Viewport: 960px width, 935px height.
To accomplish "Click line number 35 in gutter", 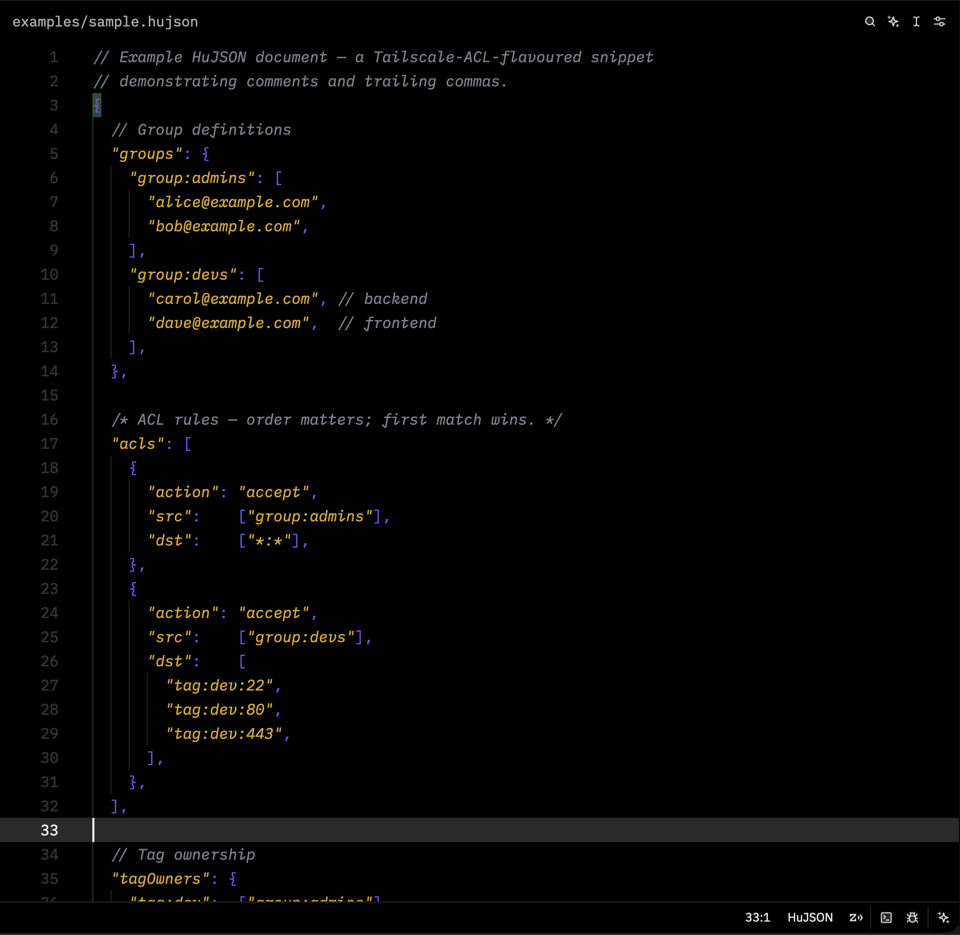I will coord(50,879).
